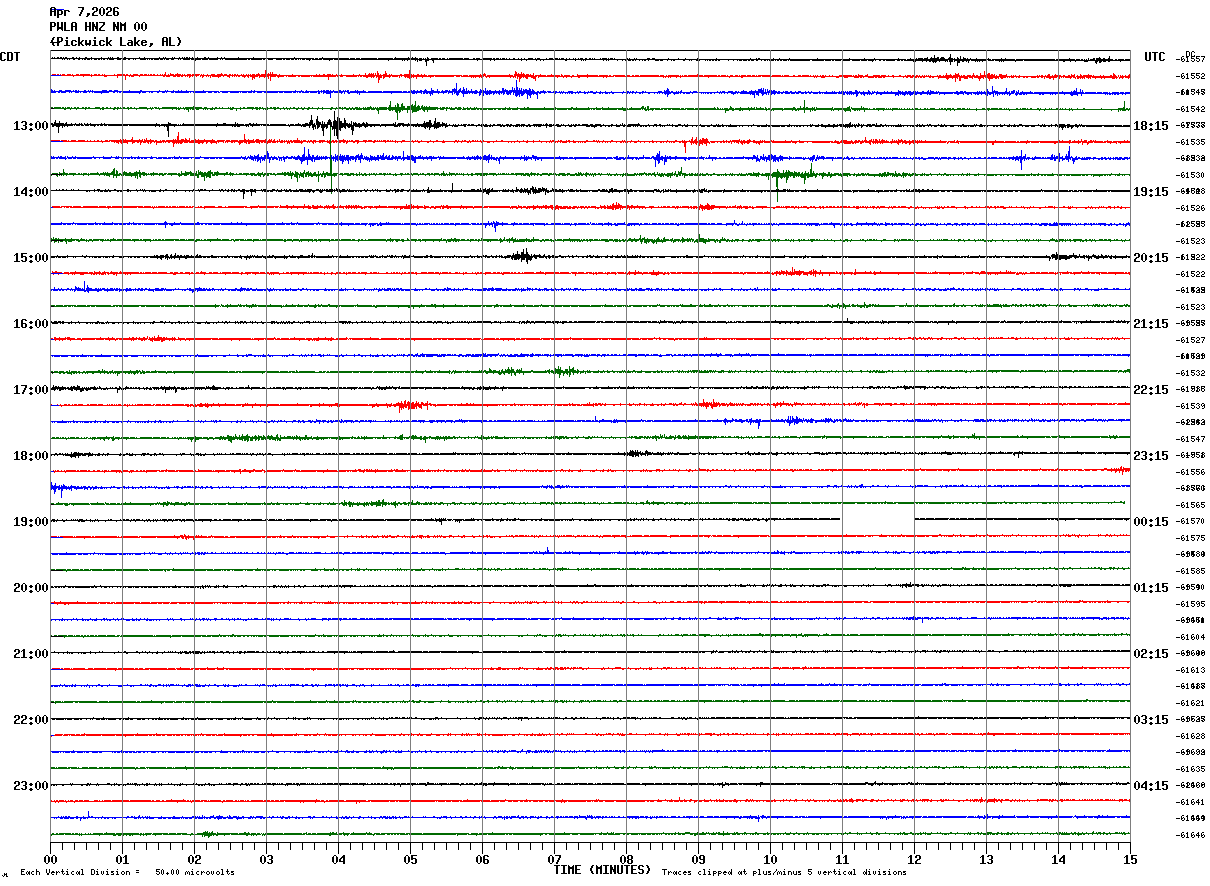Select the 04:15 UTC time label
1210x886 pixels.
pyautogui.click(x=1150, y=786)
